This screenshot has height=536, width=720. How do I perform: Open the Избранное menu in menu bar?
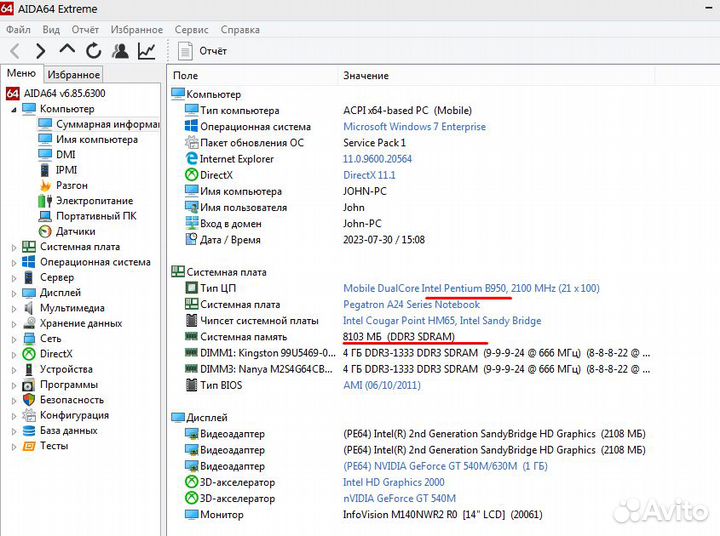click(136, 30)
